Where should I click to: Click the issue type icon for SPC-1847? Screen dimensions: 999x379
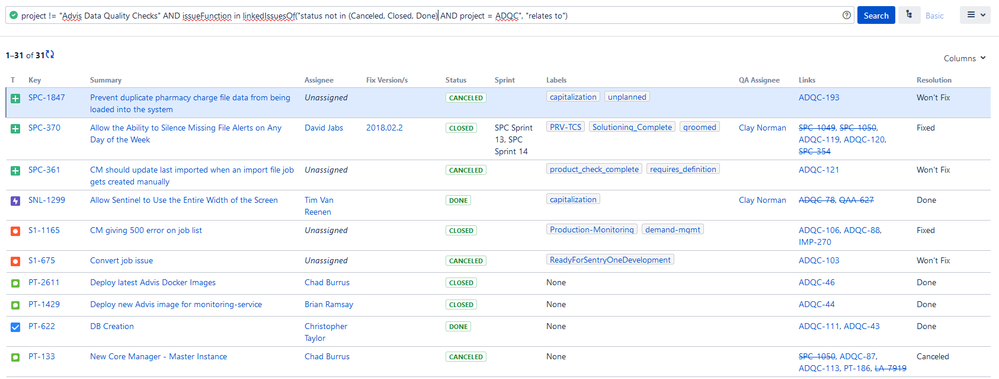[16, 98]
